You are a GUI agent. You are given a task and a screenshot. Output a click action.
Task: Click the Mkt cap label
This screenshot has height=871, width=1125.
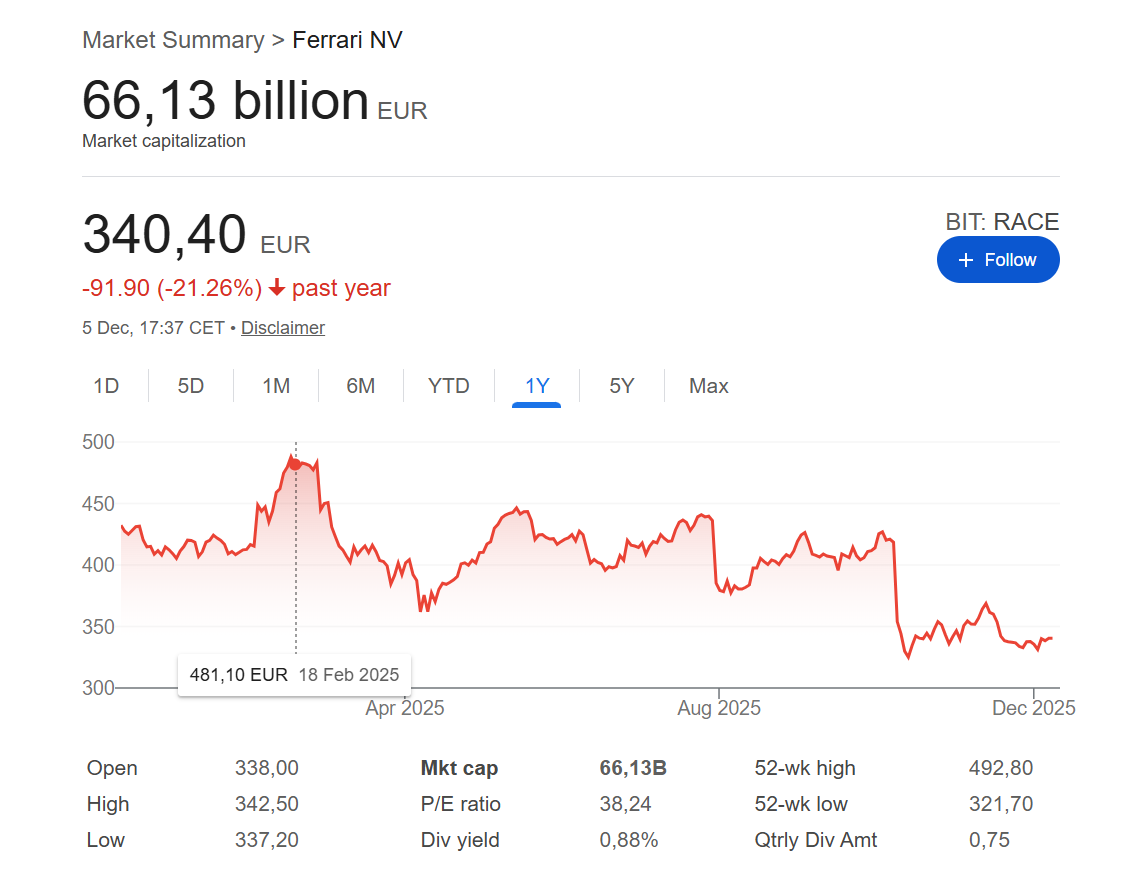tap(459, 768)
